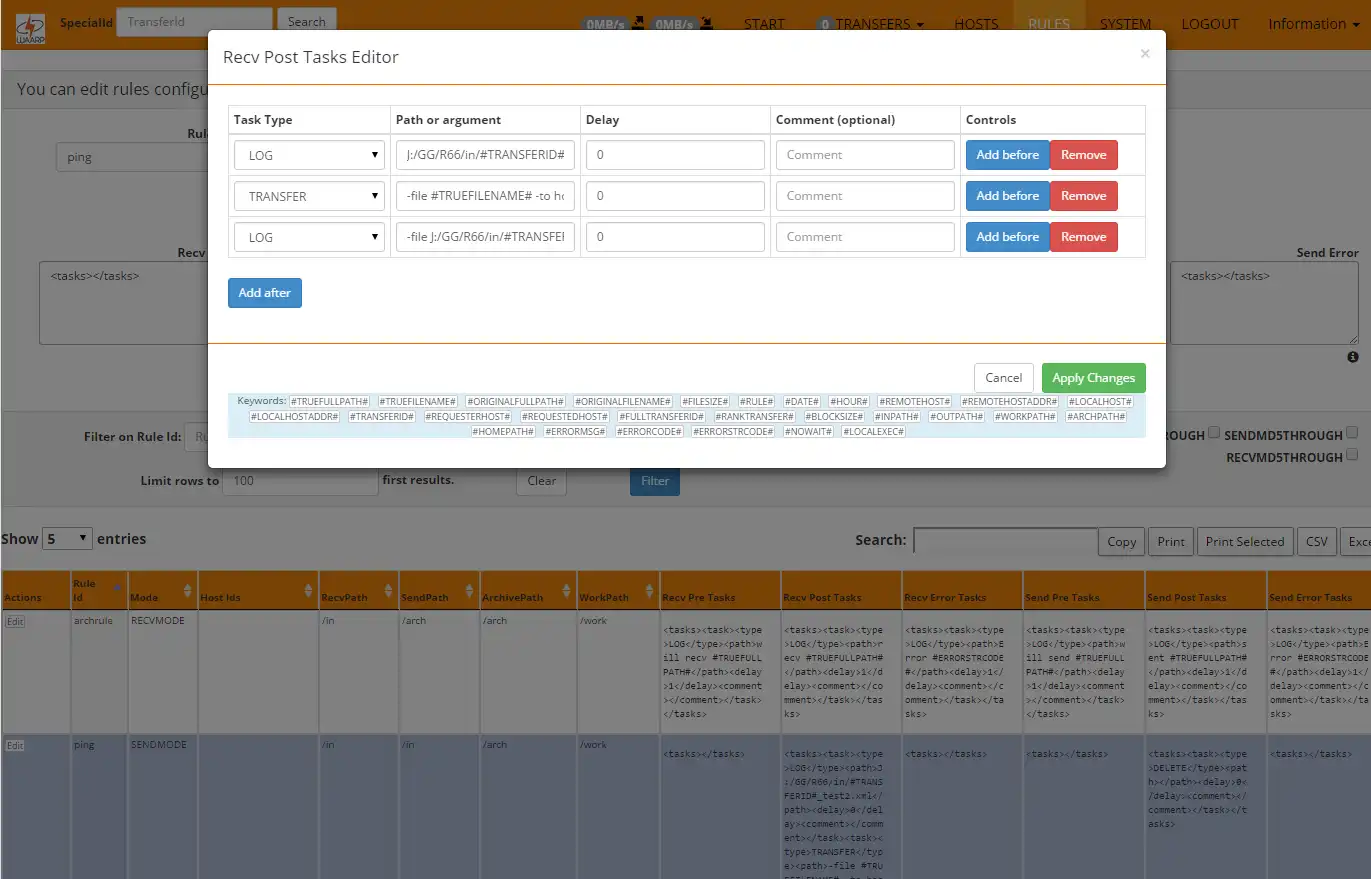
Task: Open the TRANSFER task type dropdown
Action: tap(309, 196)
